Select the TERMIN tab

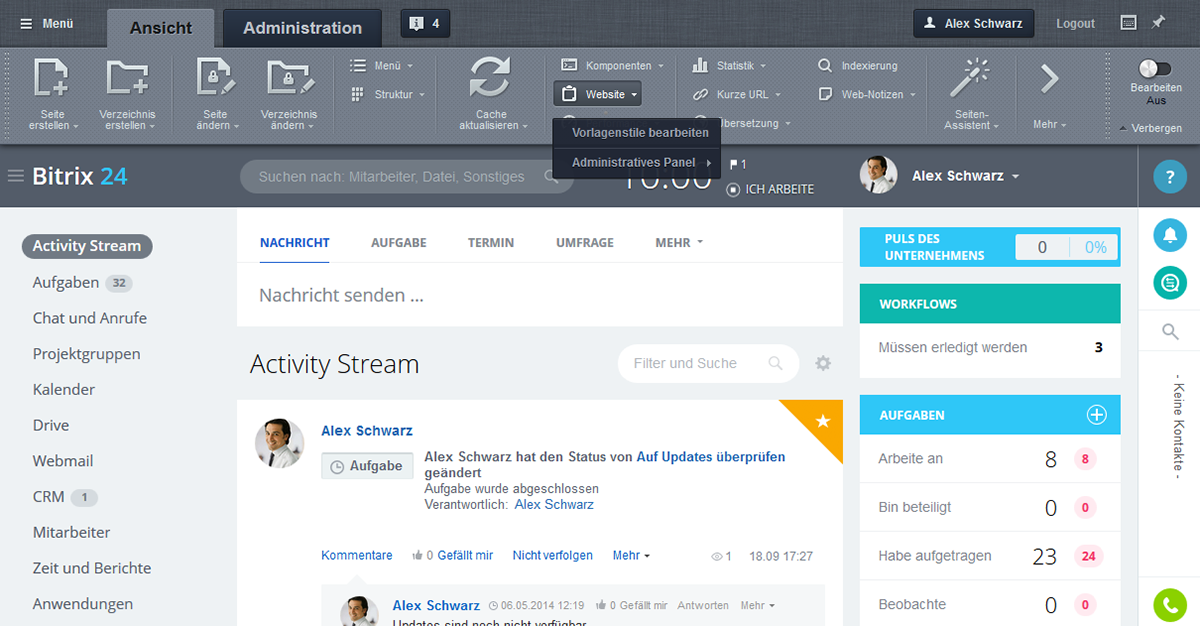[x=491, y=243]
